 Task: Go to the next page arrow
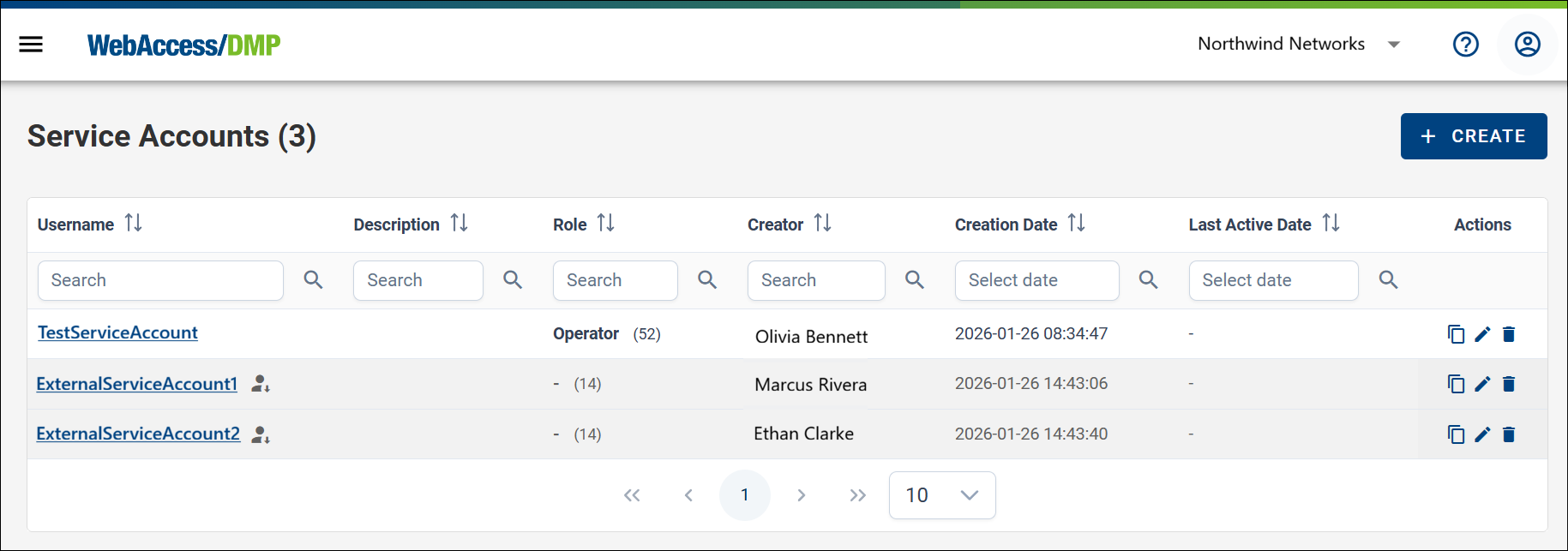802,495
